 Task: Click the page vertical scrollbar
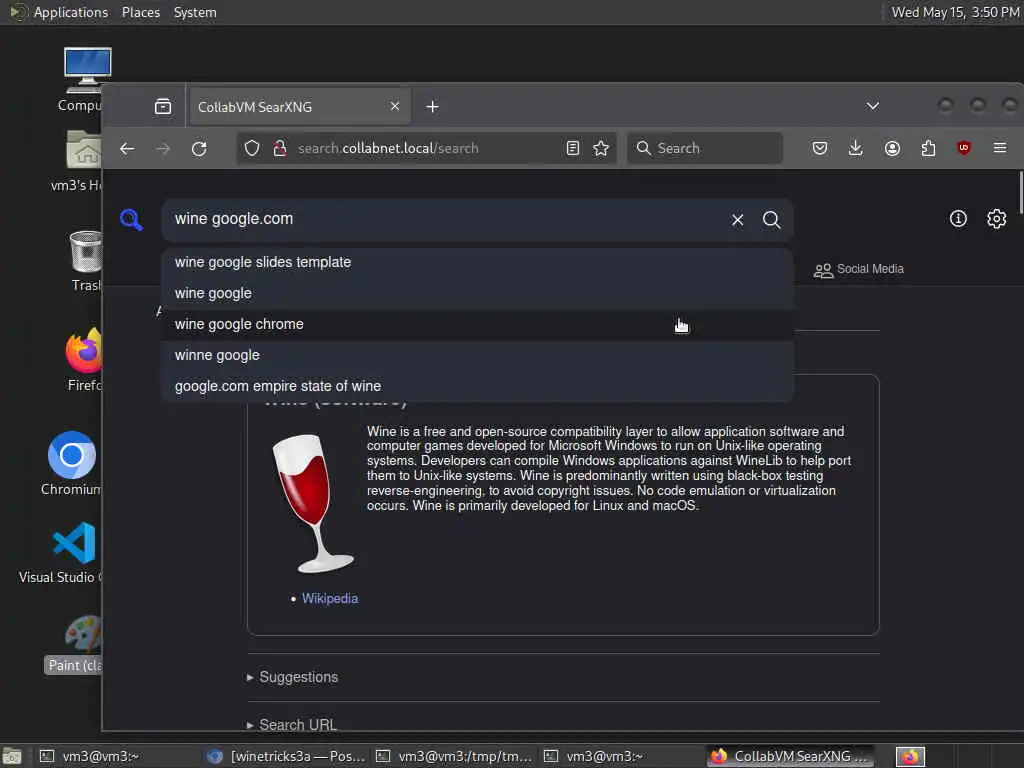point(1019,191)
